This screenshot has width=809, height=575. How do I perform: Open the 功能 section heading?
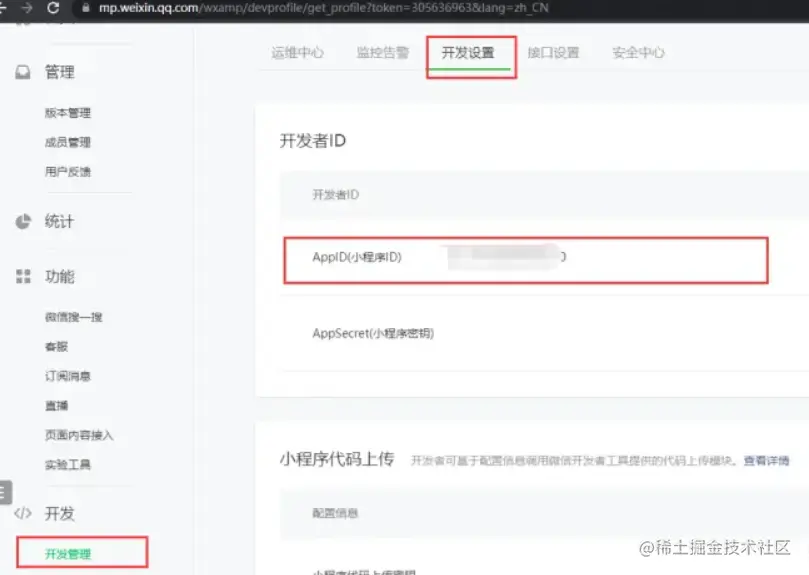tap(60, 276)
